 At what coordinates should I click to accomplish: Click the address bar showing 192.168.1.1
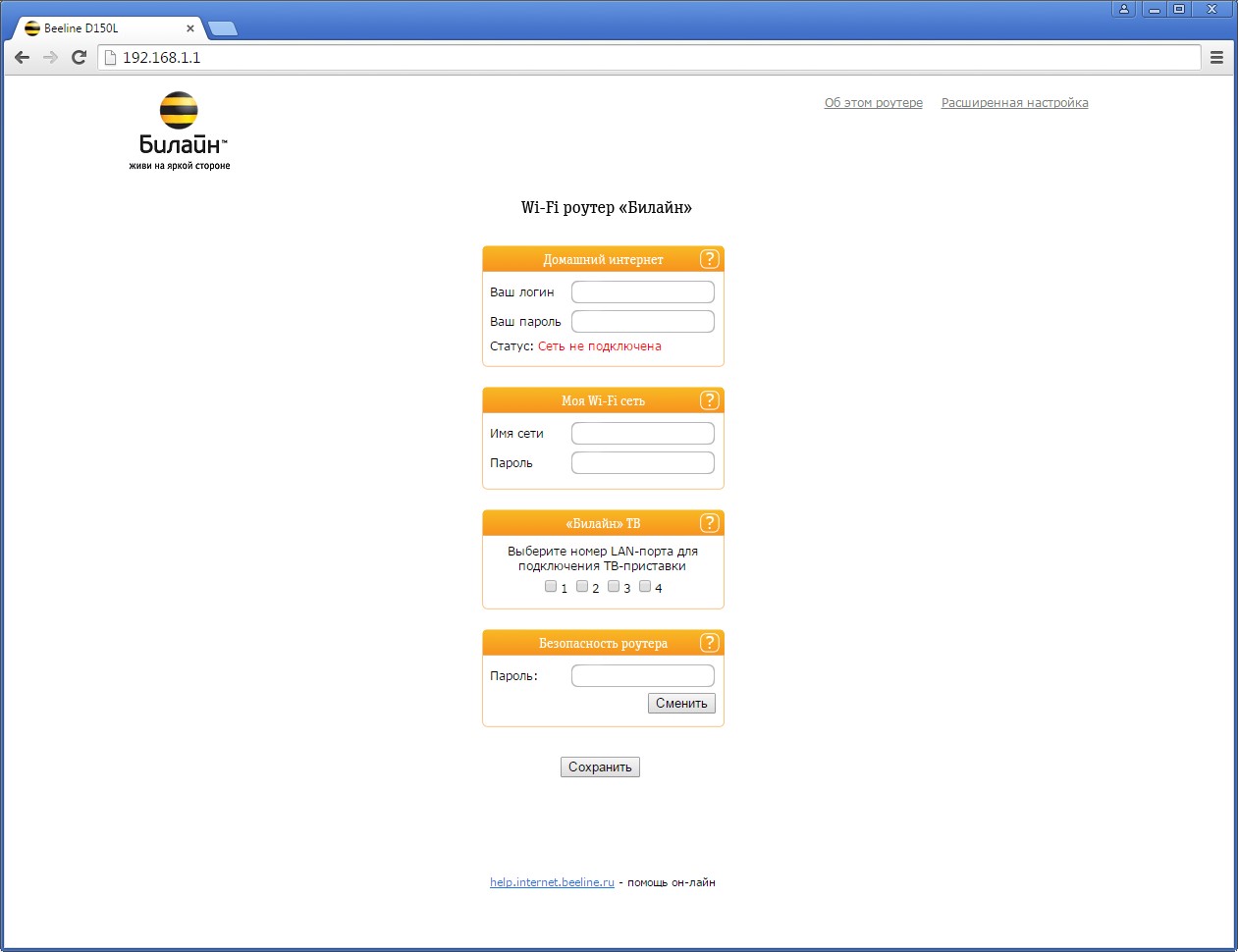tap(650, 57)
